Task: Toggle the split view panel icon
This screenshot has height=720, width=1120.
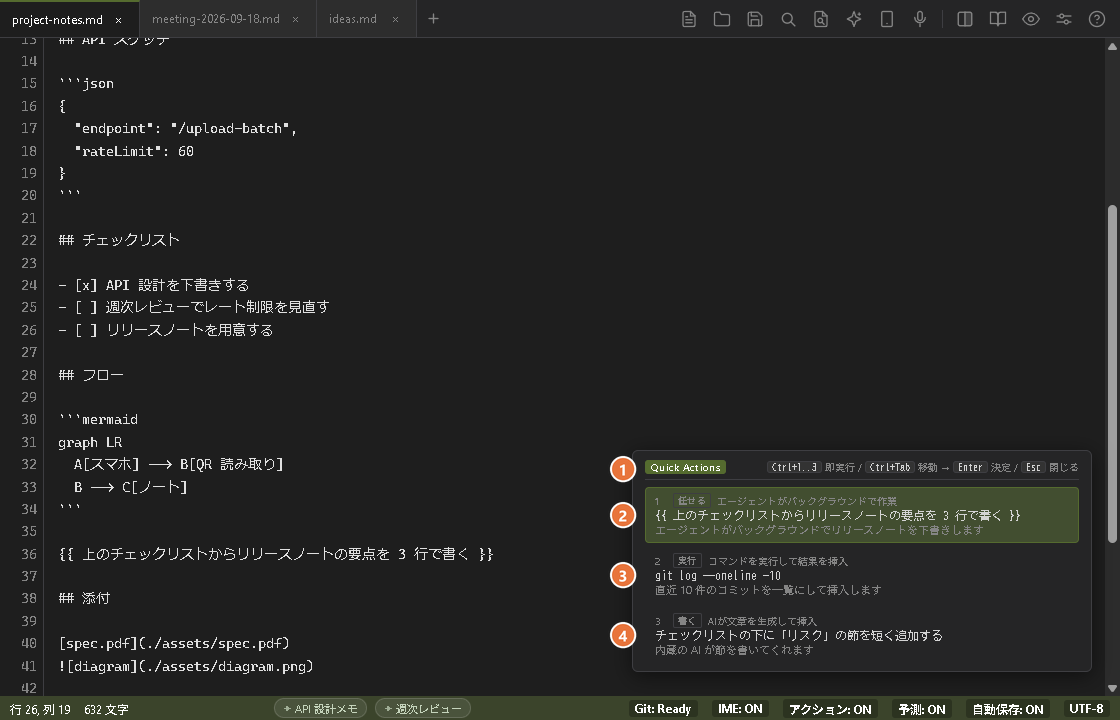Action: (964, 19)
